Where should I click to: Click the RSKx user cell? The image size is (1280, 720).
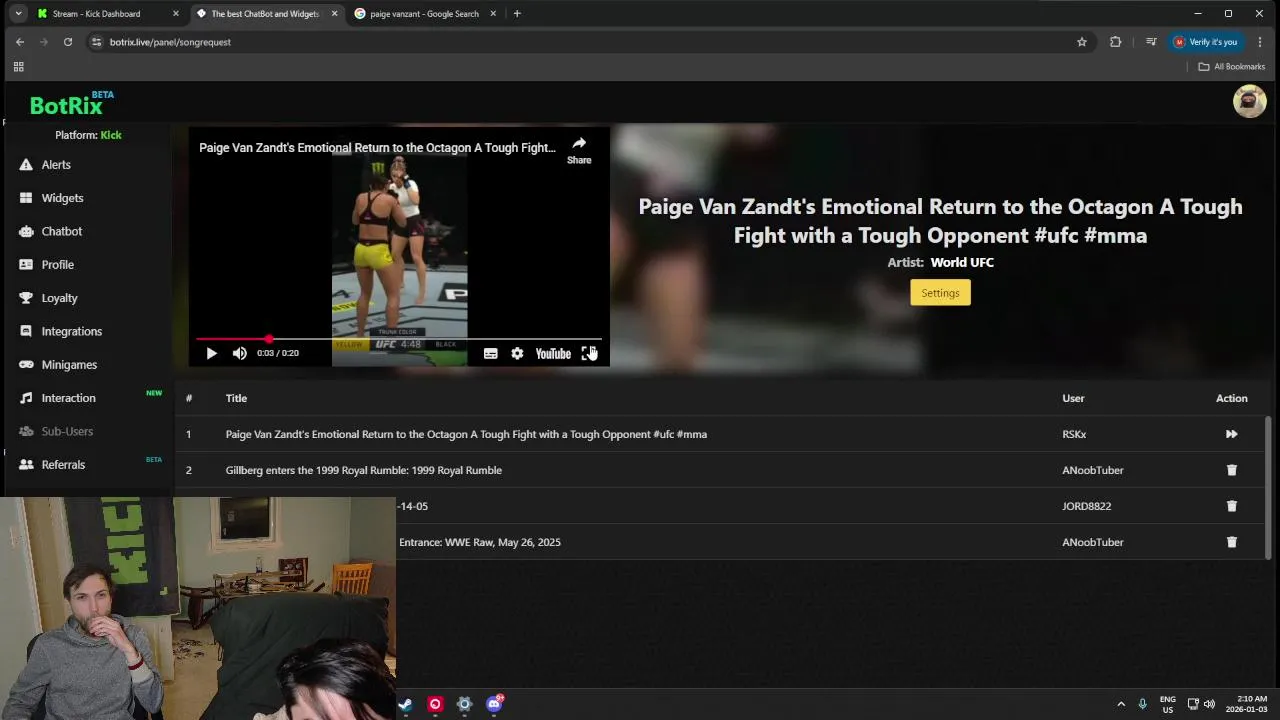point(1074,434)
